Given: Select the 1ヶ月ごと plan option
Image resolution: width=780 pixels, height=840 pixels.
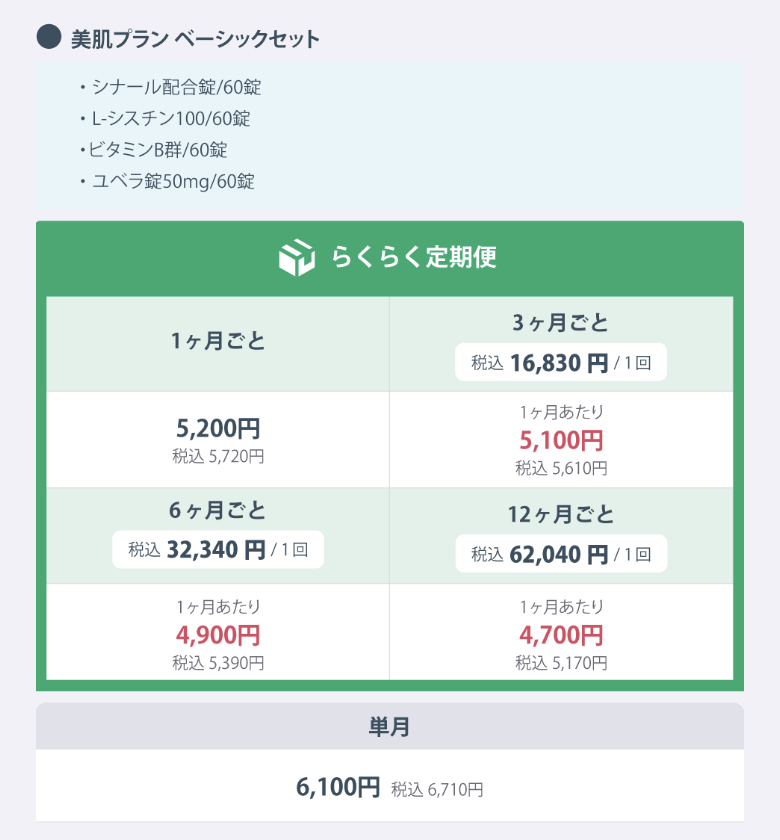Looking at the screenshot, I should 218,342.
